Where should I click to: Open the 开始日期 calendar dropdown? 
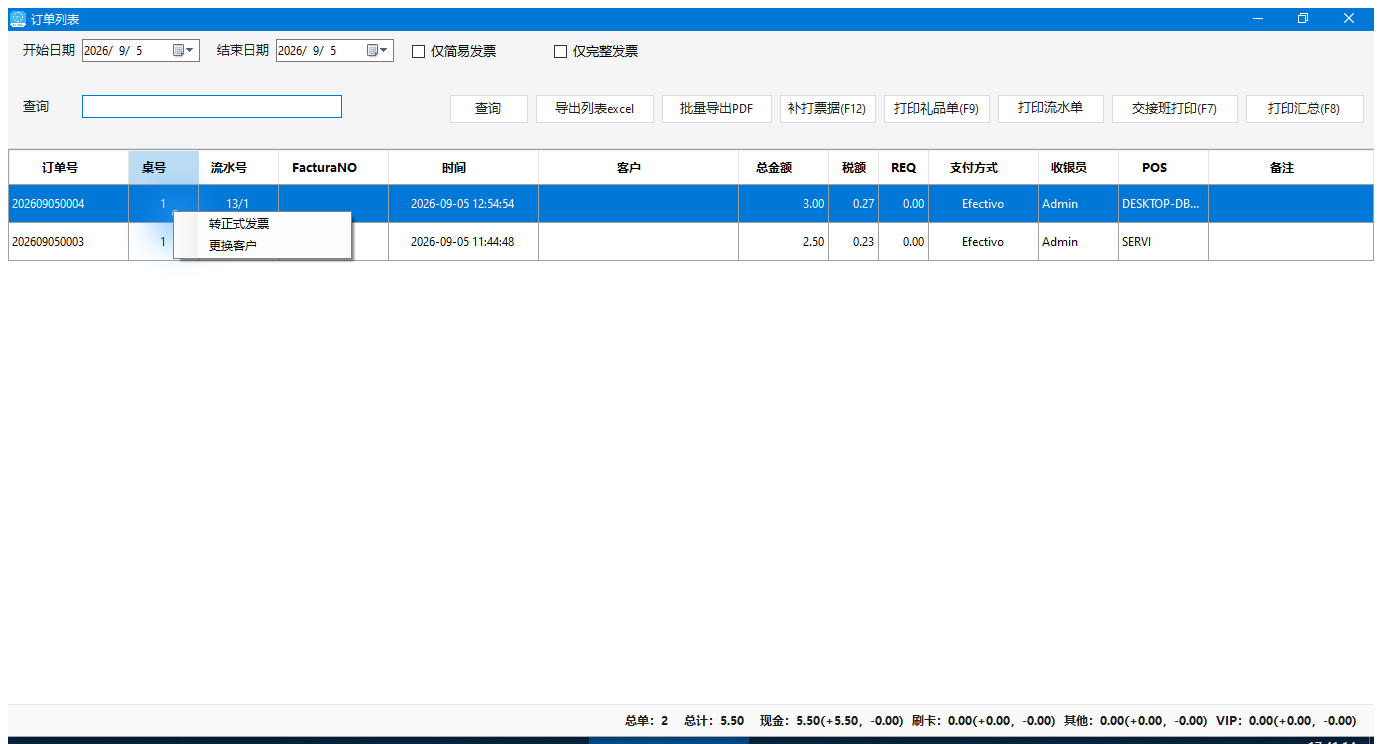(184, 50)
